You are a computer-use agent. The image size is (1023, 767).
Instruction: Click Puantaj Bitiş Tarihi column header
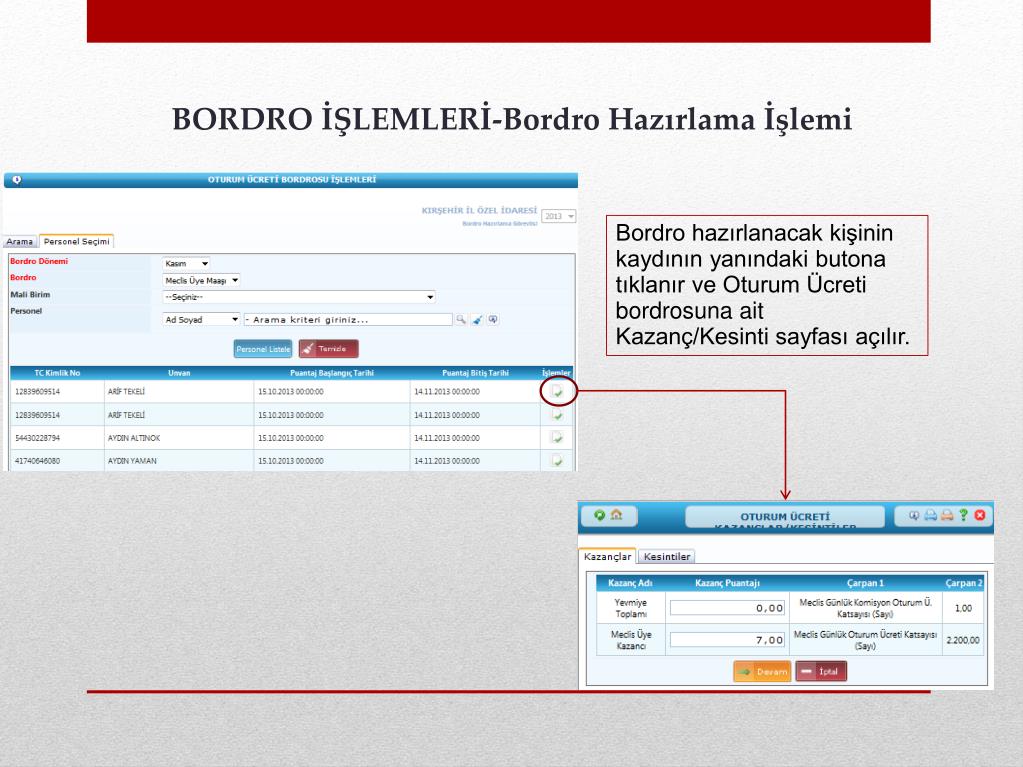pyautogui.click(x=475, y=373)
